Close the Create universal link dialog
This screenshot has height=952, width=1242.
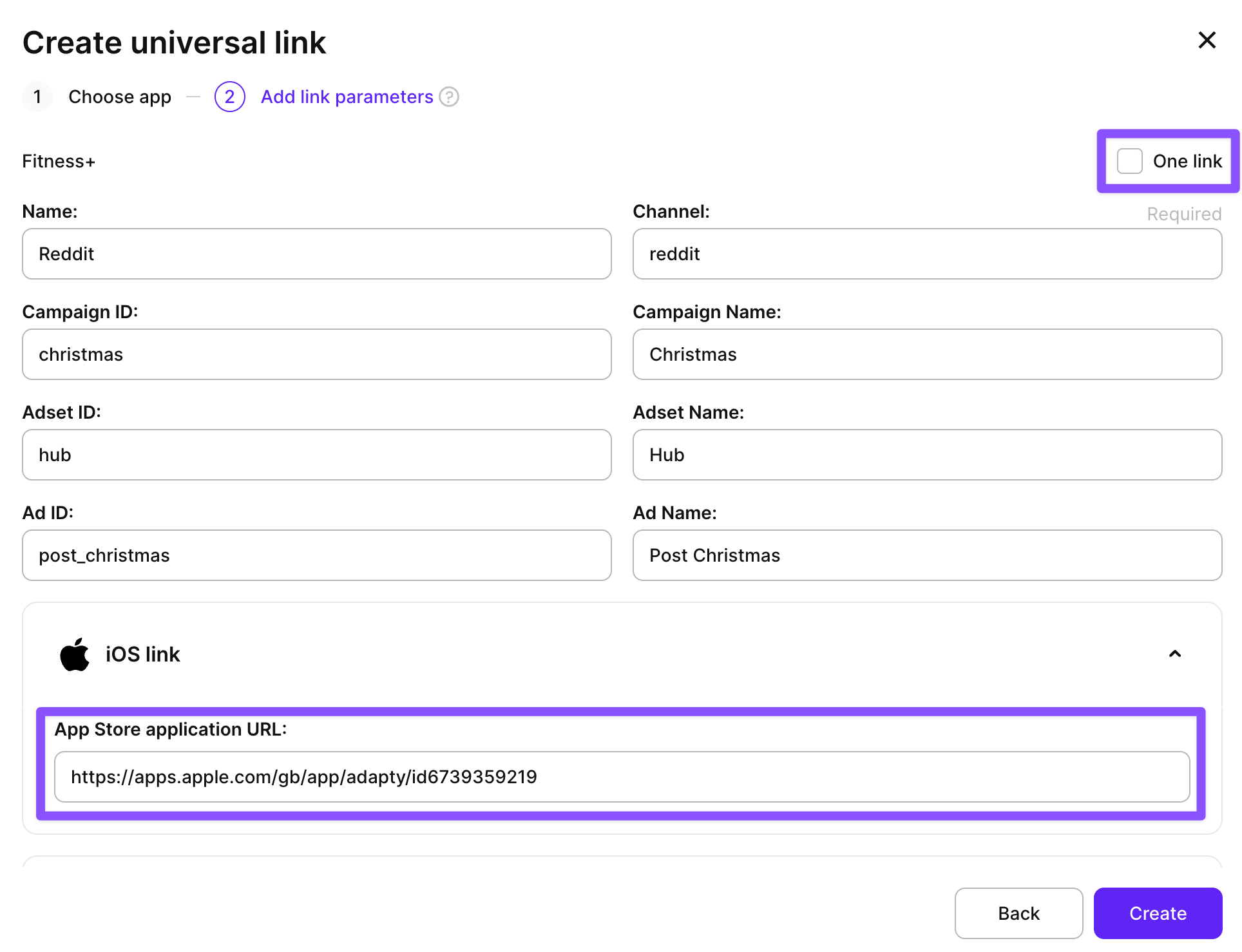pyautogui.click(x=1207, y=40)
